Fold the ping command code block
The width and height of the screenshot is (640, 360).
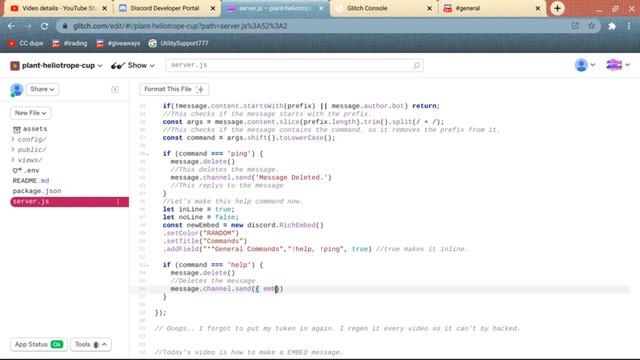pyautogui.click(x=148, y=154)
